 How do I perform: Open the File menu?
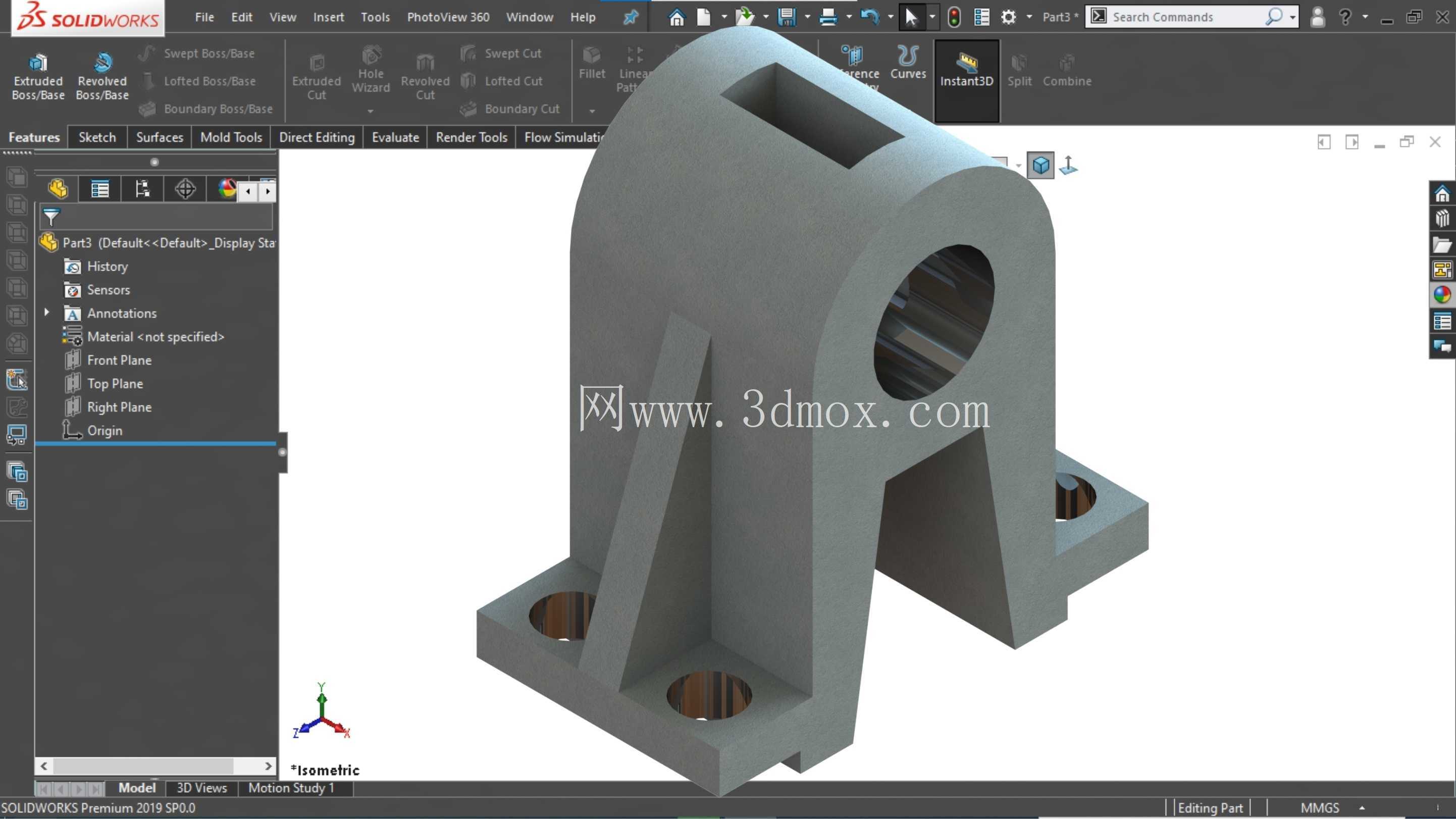[x=204, y=17]
